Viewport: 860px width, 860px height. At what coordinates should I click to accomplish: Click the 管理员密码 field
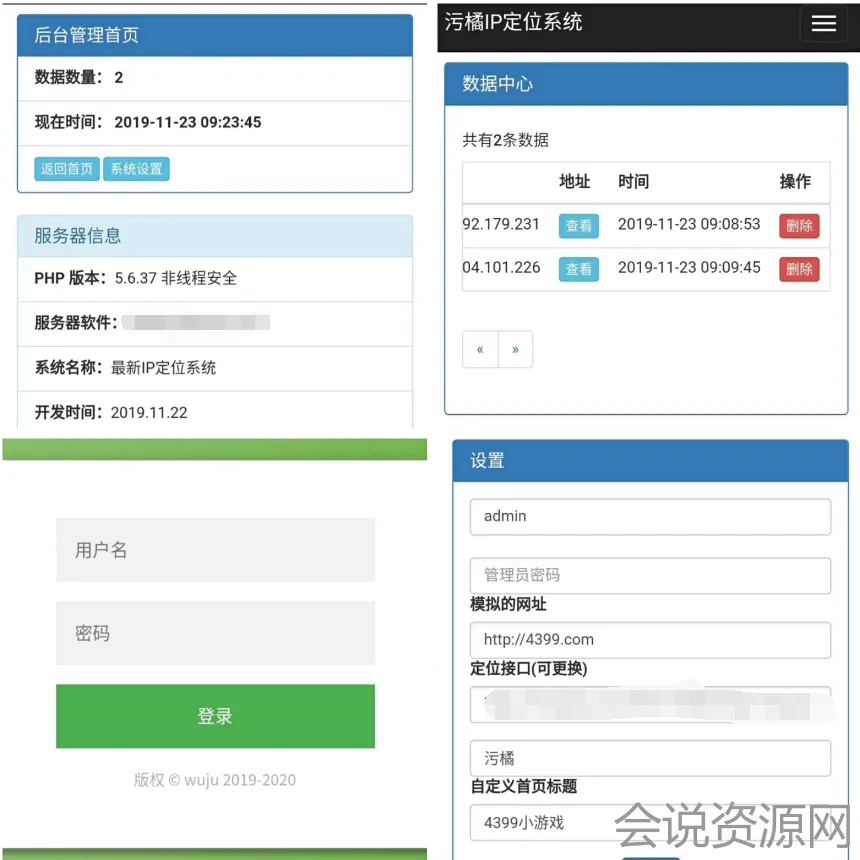[x=650, y=575]
